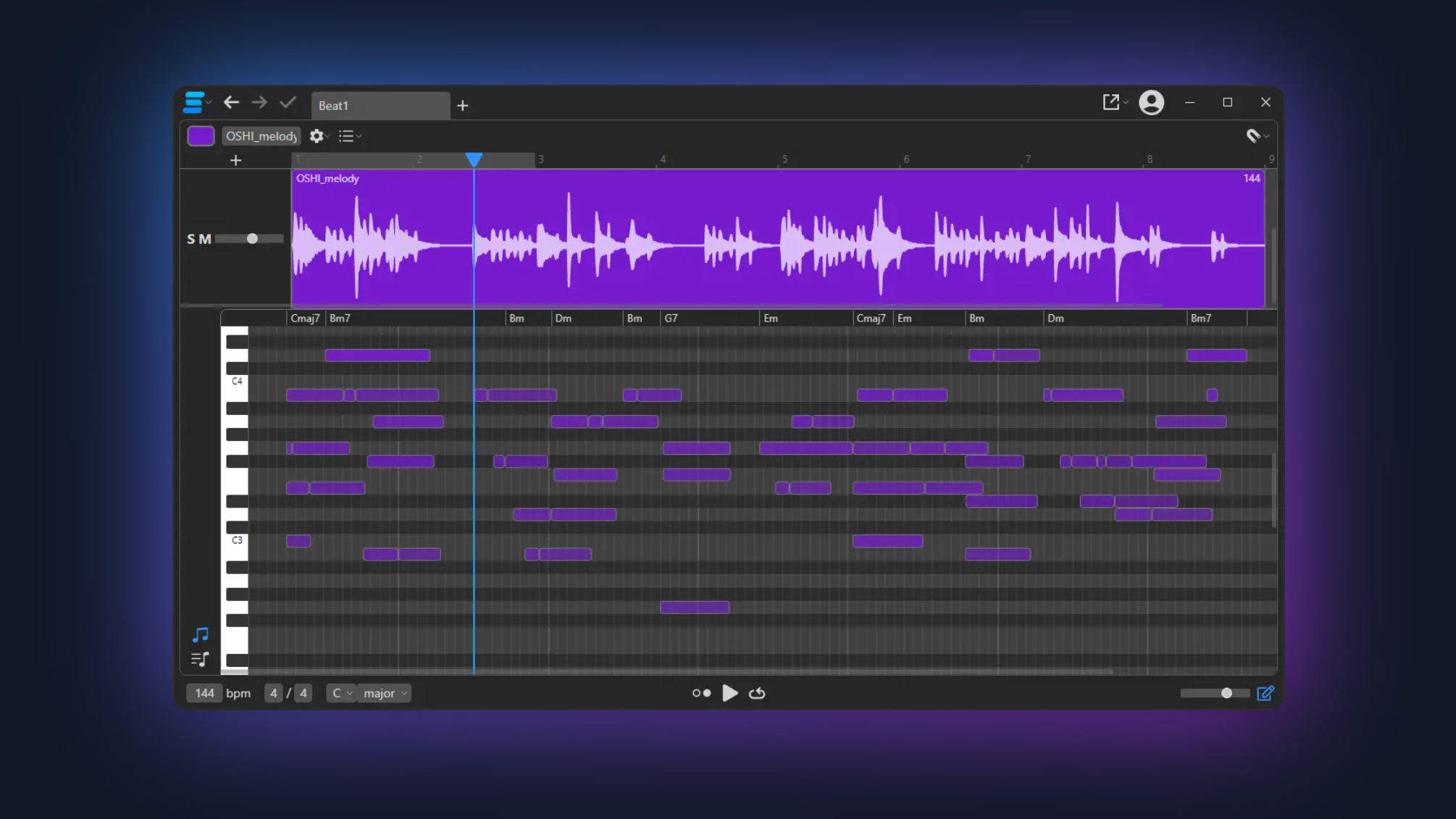The height and width of the screenshot is (819, 1456).
Task: Open the user account profile
Action: 1151,102
